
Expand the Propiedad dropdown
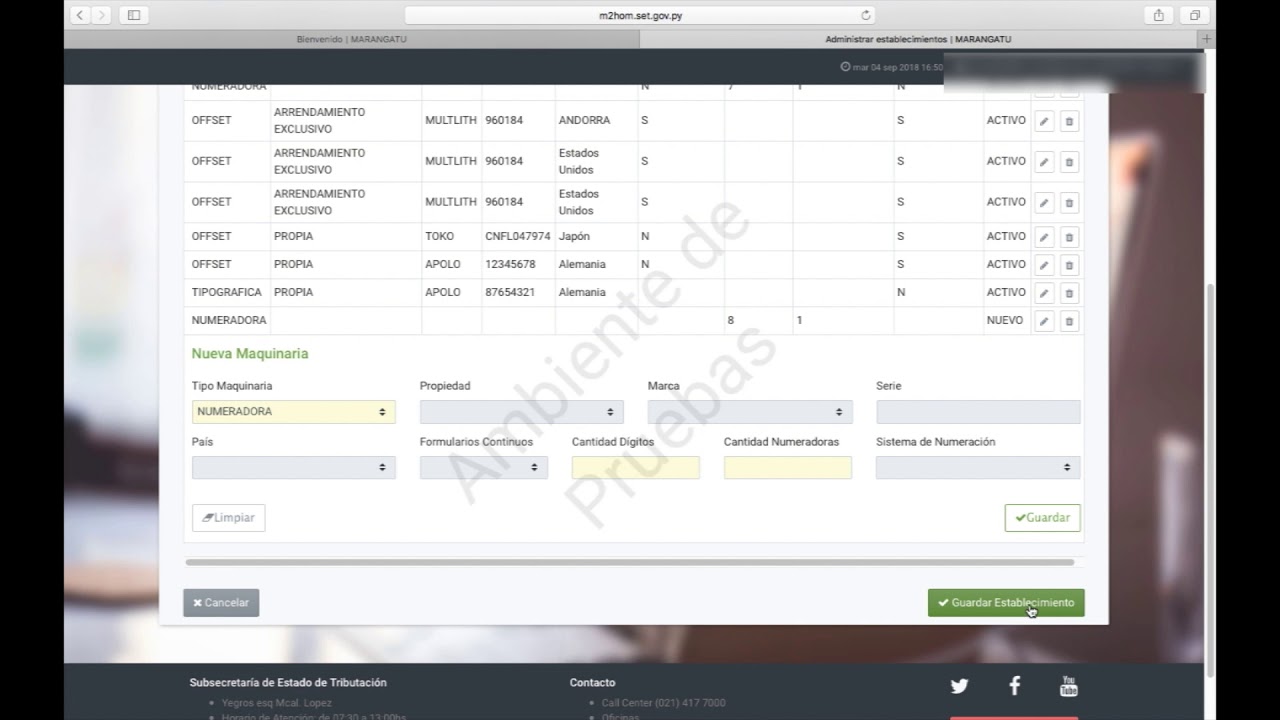point(521,412)
